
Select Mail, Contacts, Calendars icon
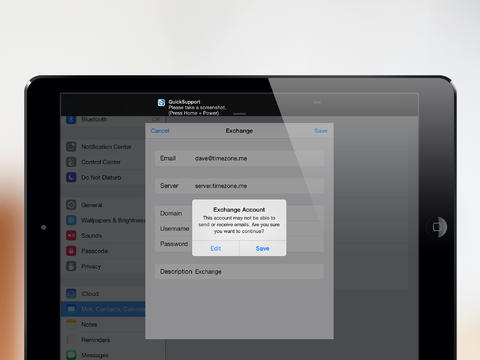(x=71, y=309)
